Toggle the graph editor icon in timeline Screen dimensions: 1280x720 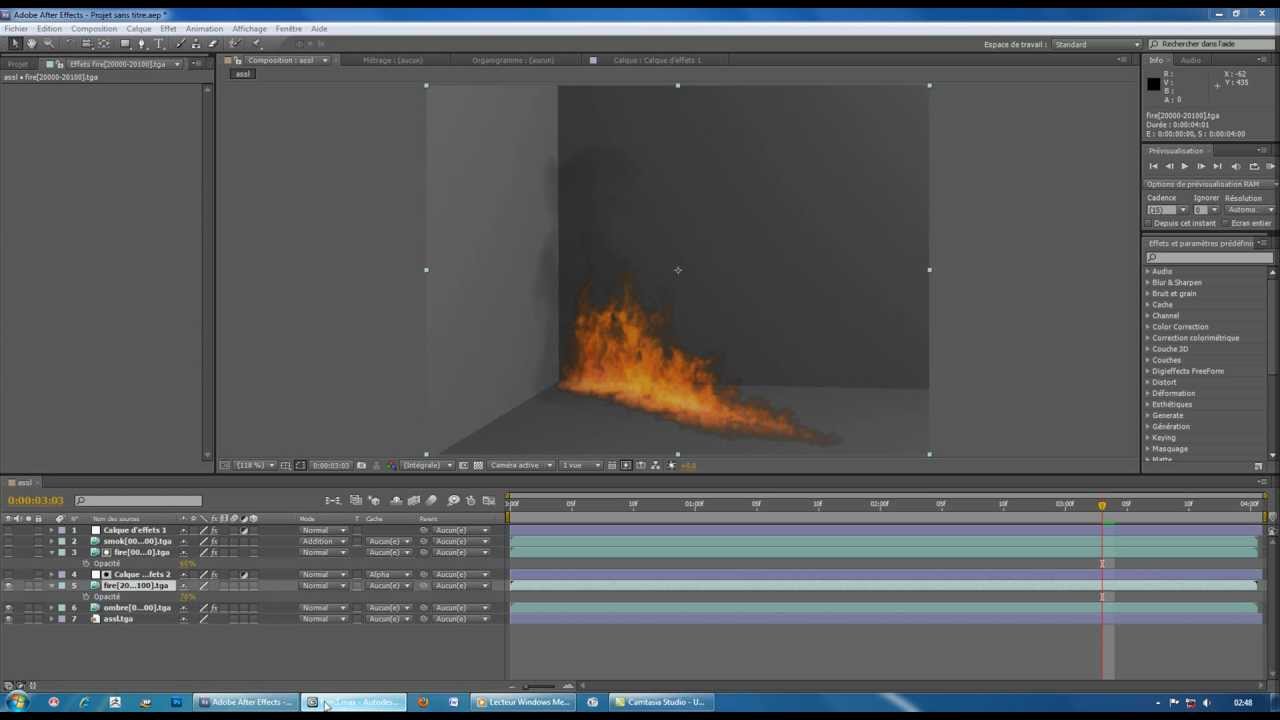(489, 500)
